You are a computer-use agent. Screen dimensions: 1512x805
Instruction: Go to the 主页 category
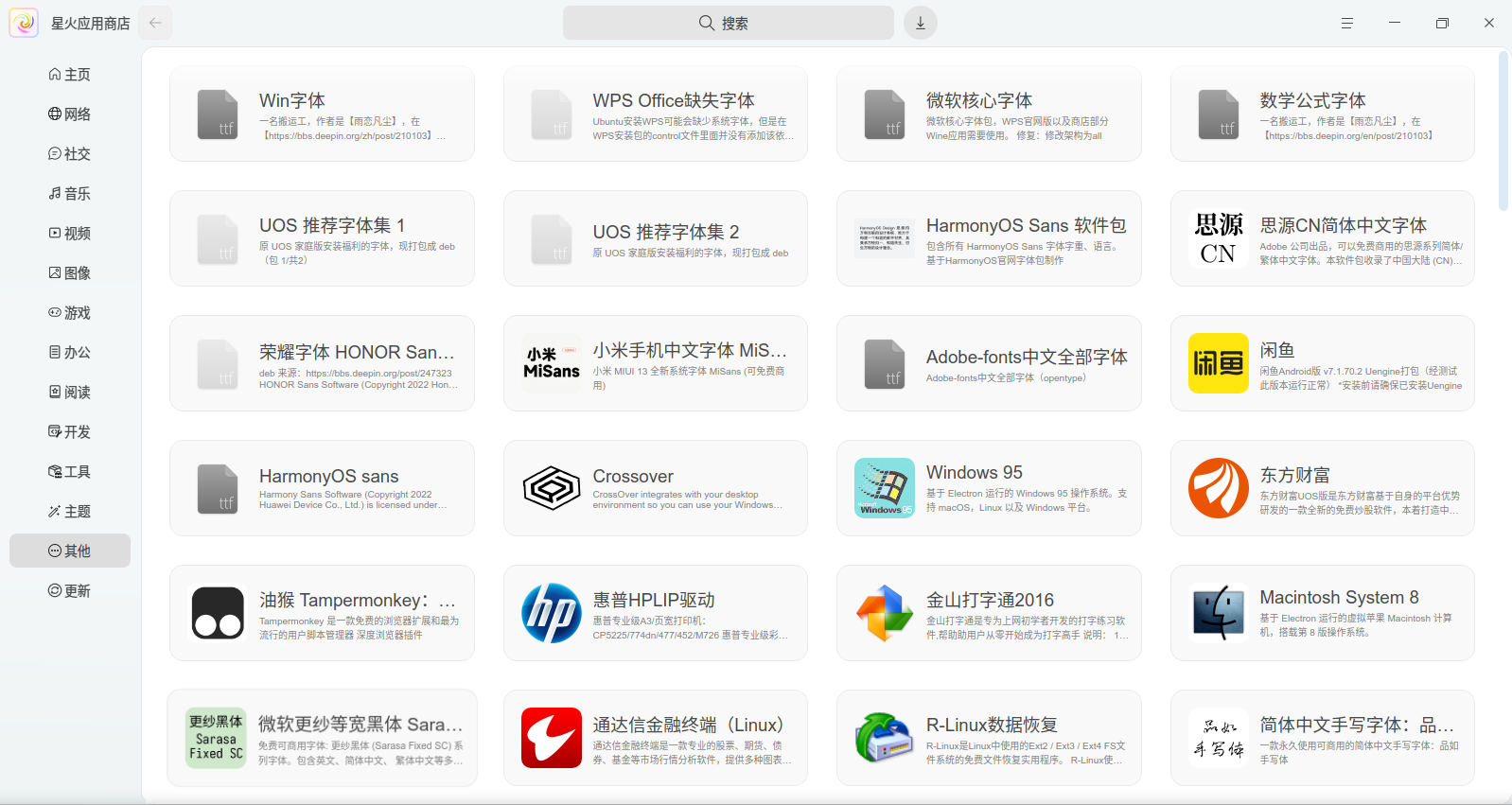(70, 74)
